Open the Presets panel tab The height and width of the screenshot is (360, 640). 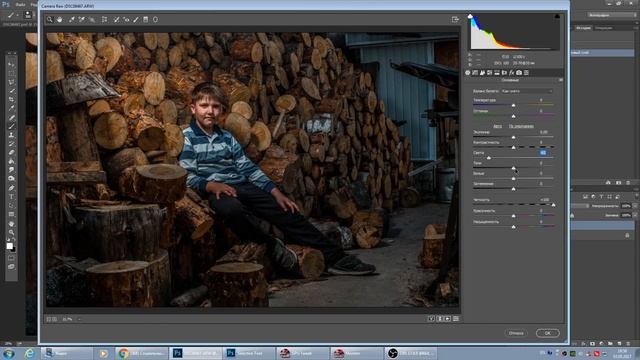(x=527, y=73)
